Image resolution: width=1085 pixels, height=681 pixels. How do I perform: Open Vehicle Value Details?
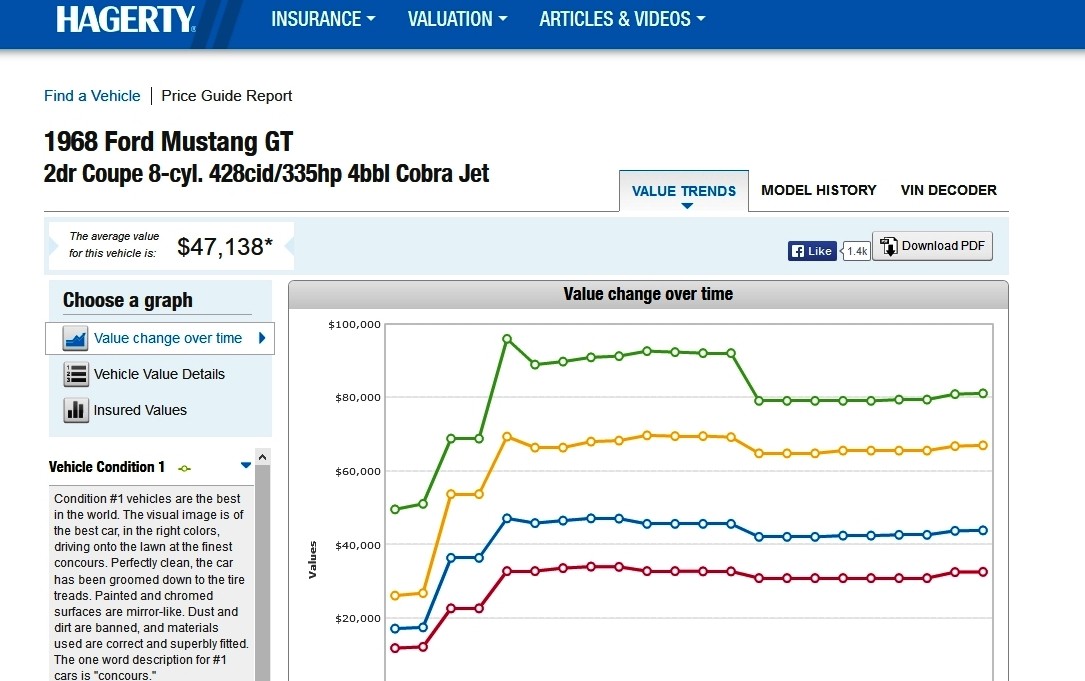point(159,374)
